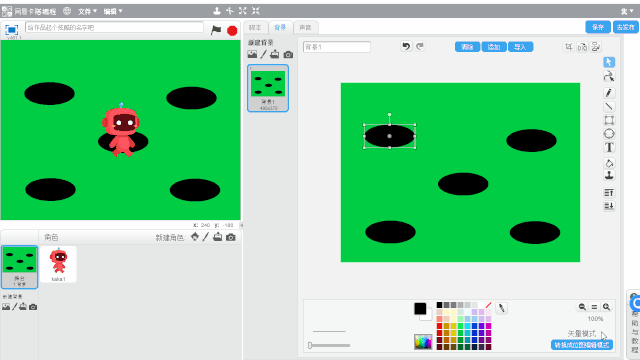Paint a new backdrop icon in editor panel
The image size is (640, 360).
[x=264, y=54]
